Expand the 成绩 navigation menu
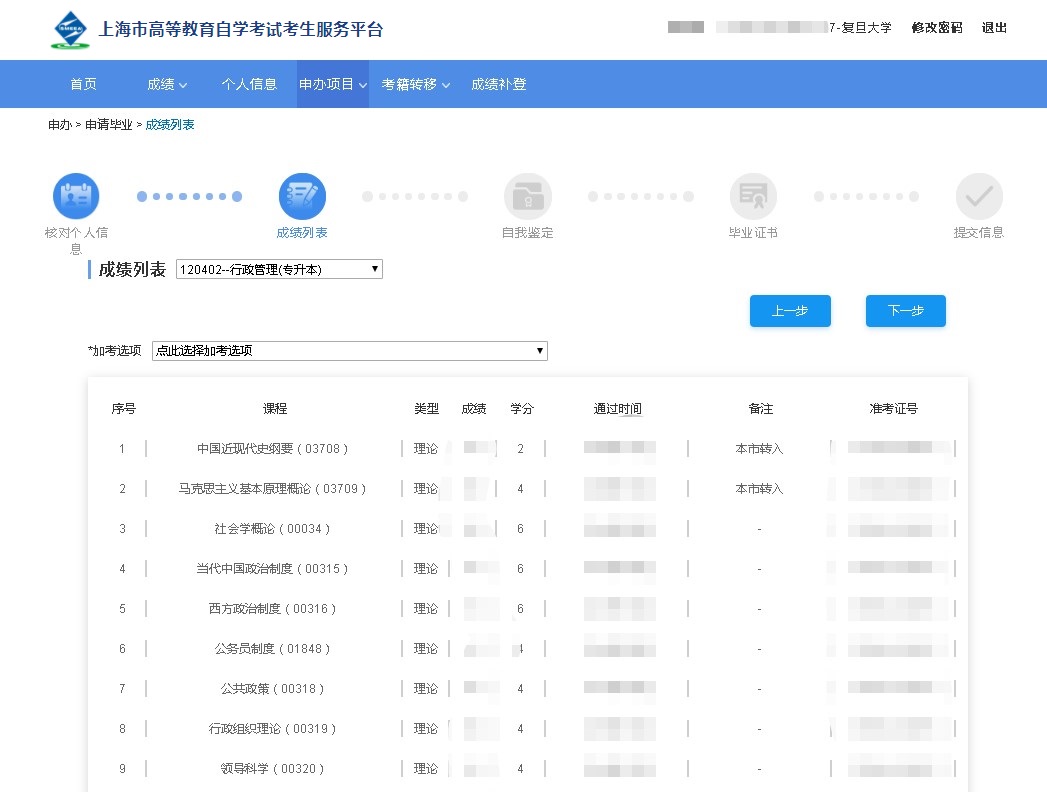Image resolution: width=1047 pixels, height=792 pixels. coord(167,84)
